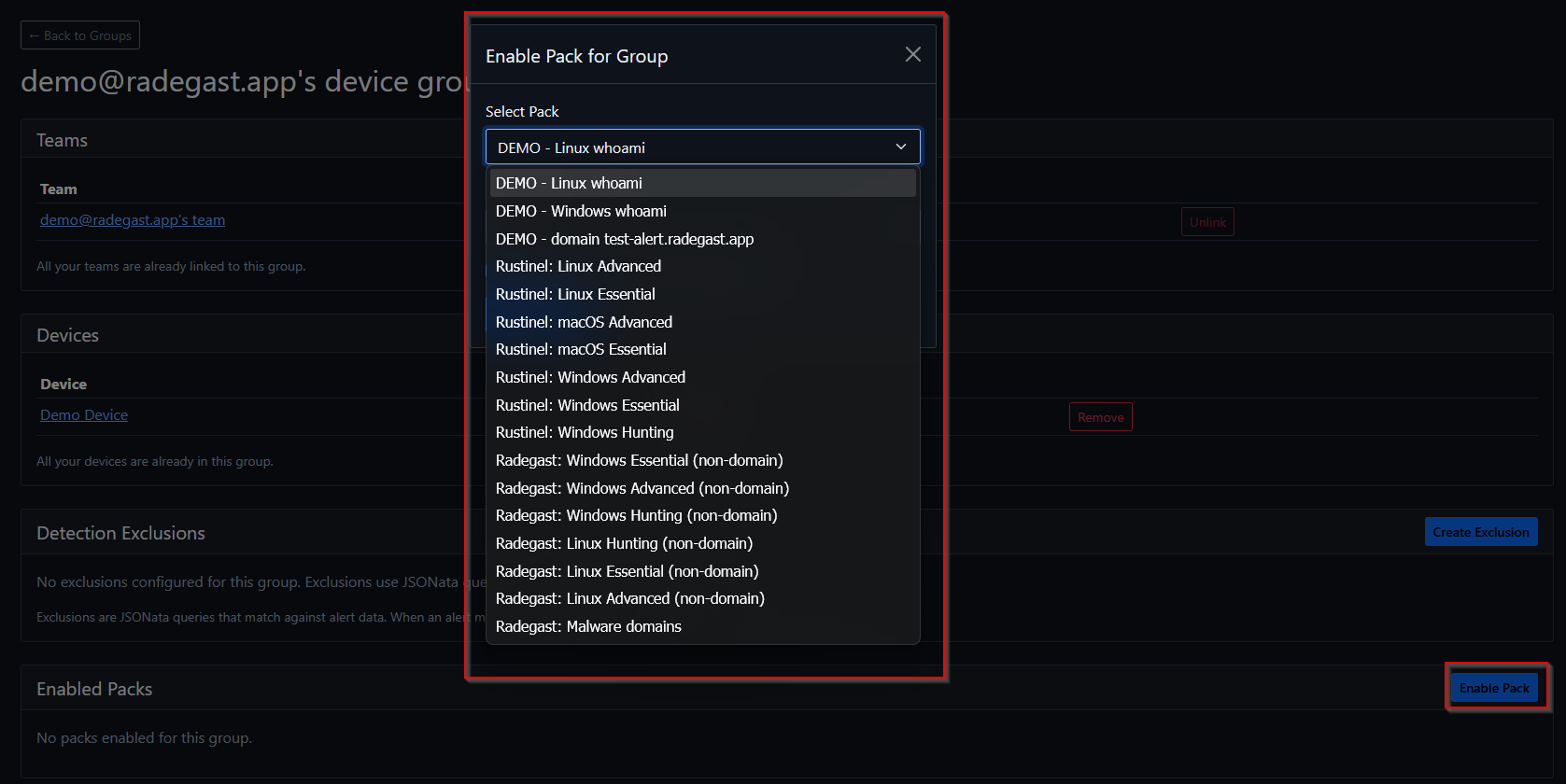This screenshot has width=1566, height=784.
Task: Unlink the demo@radegast.app team
Action: coord(1207,222)
